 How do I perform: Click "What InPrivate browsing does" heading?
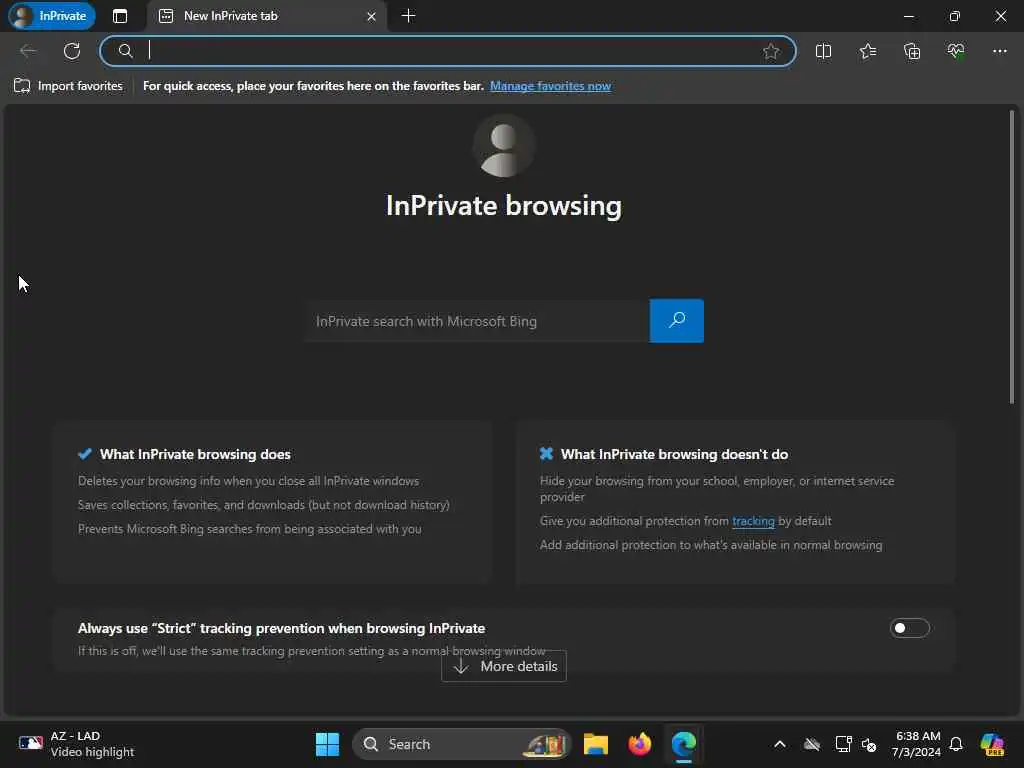point(195,455)
